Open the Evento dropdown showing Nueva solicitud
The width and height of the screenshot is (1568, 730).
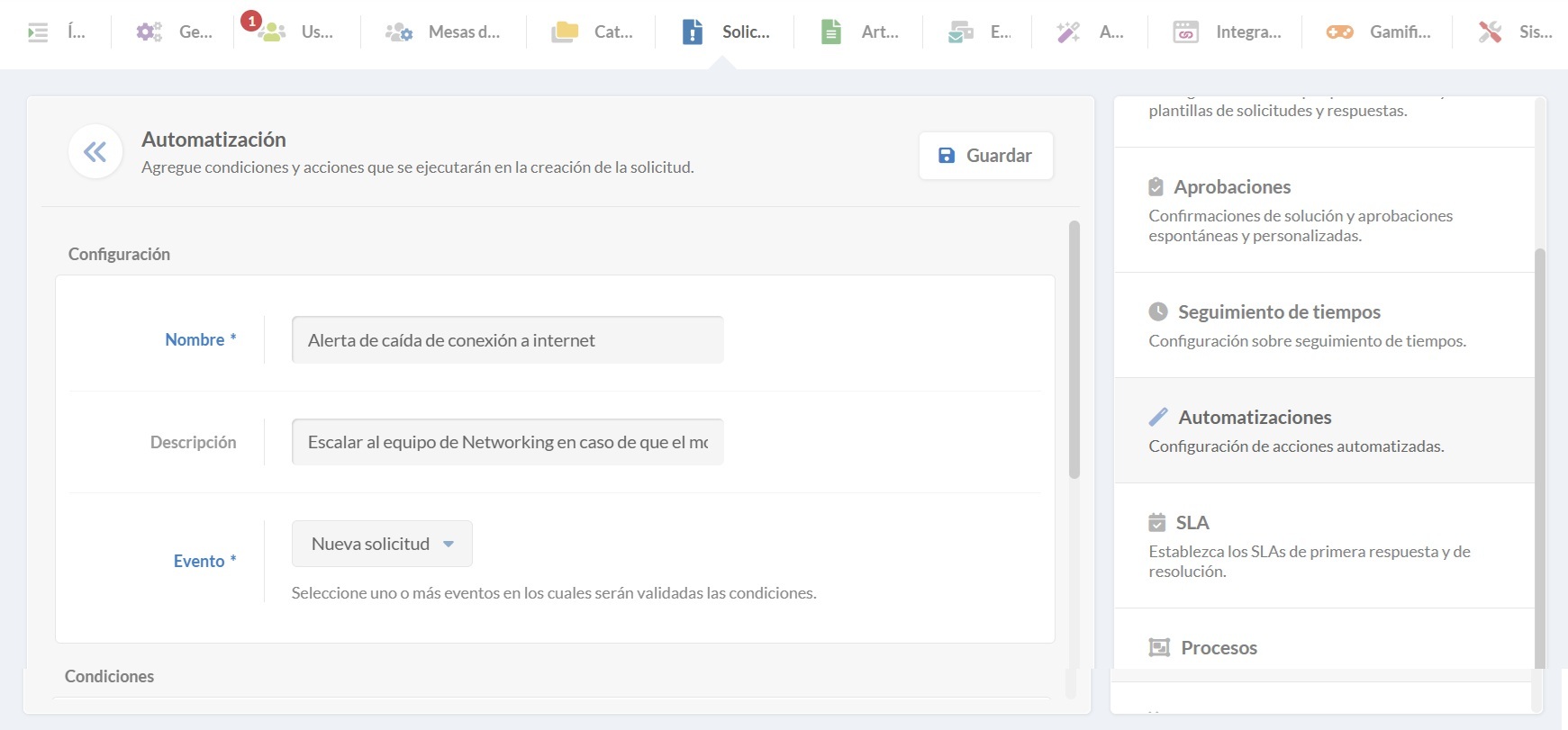click(x=382, y=544)
